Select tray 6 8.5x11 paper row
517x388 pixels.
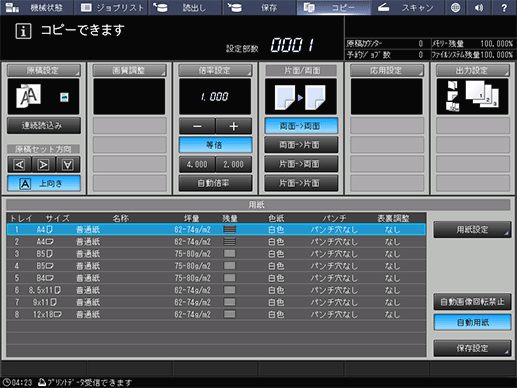pyautogui.click(x=216, y=290)
